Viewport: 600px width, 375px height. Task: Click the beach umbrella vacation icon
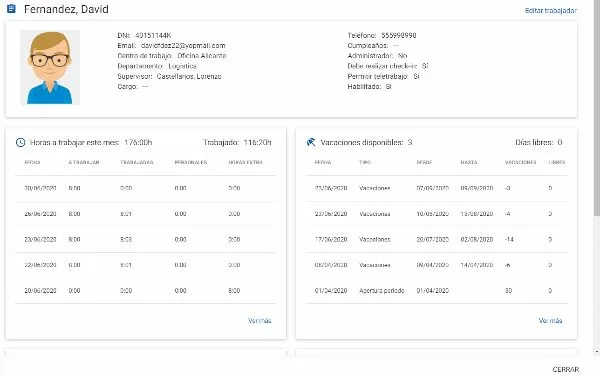point(311,142)
